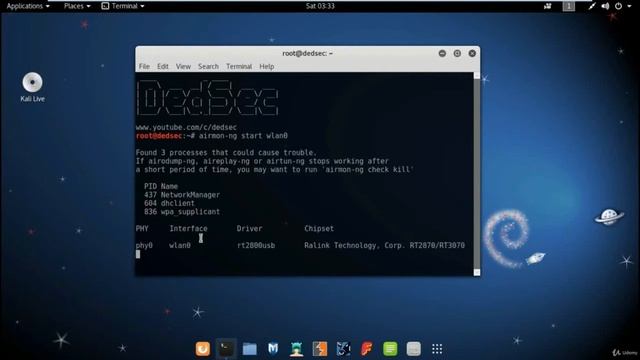Screen dimensions: 640x360
Task: Click the power icon in top bar
Action: (x=618, y=6)
